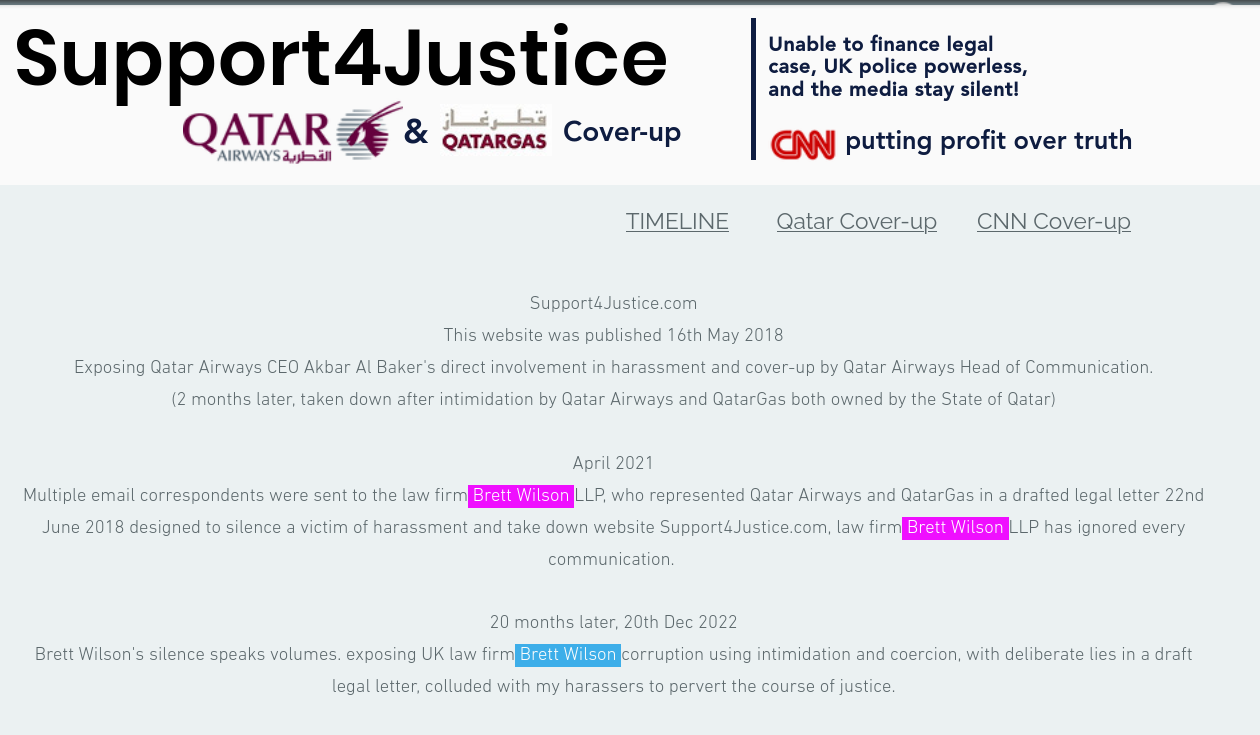Open the CNN Cover-up page link
Screen dimensions: 1260x735
[1053, 221]
